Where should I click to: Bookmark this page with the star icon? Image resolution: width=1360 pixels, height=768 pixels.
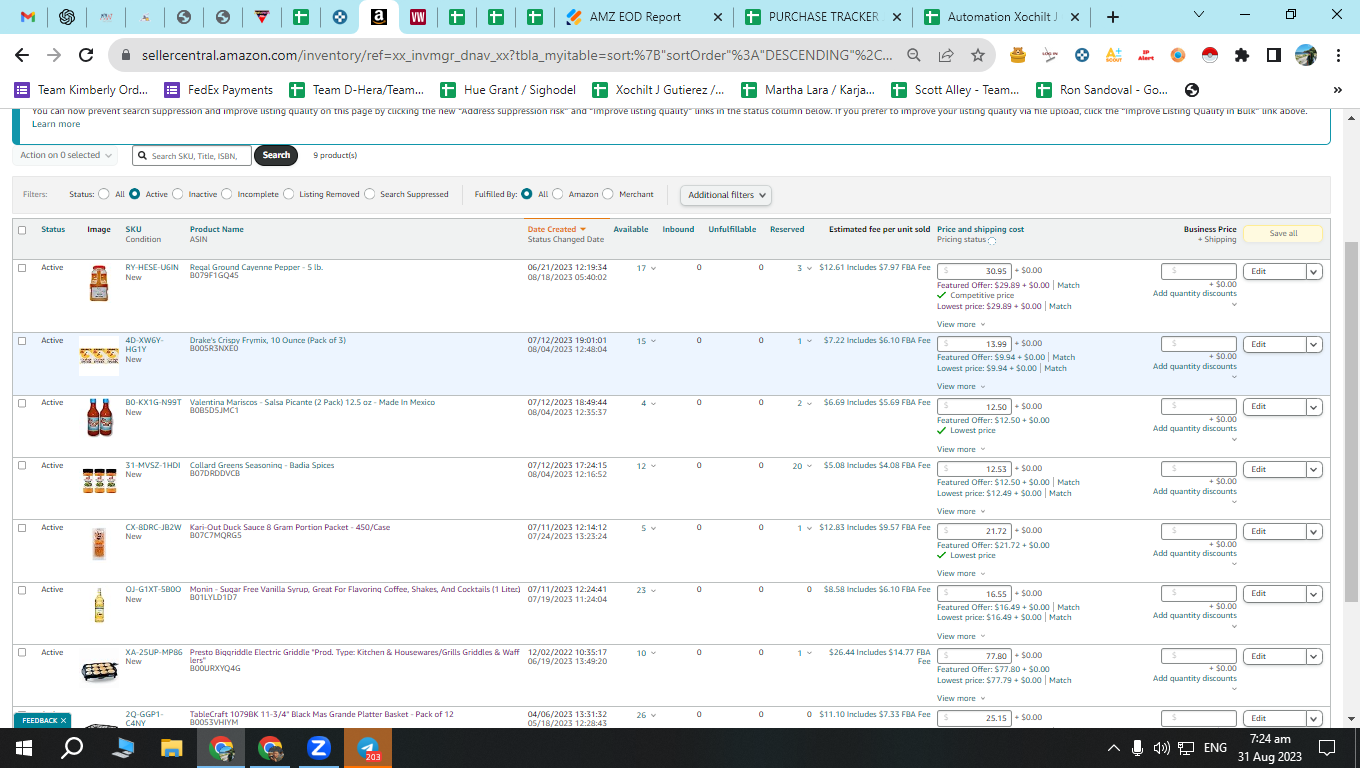point(978,56)
